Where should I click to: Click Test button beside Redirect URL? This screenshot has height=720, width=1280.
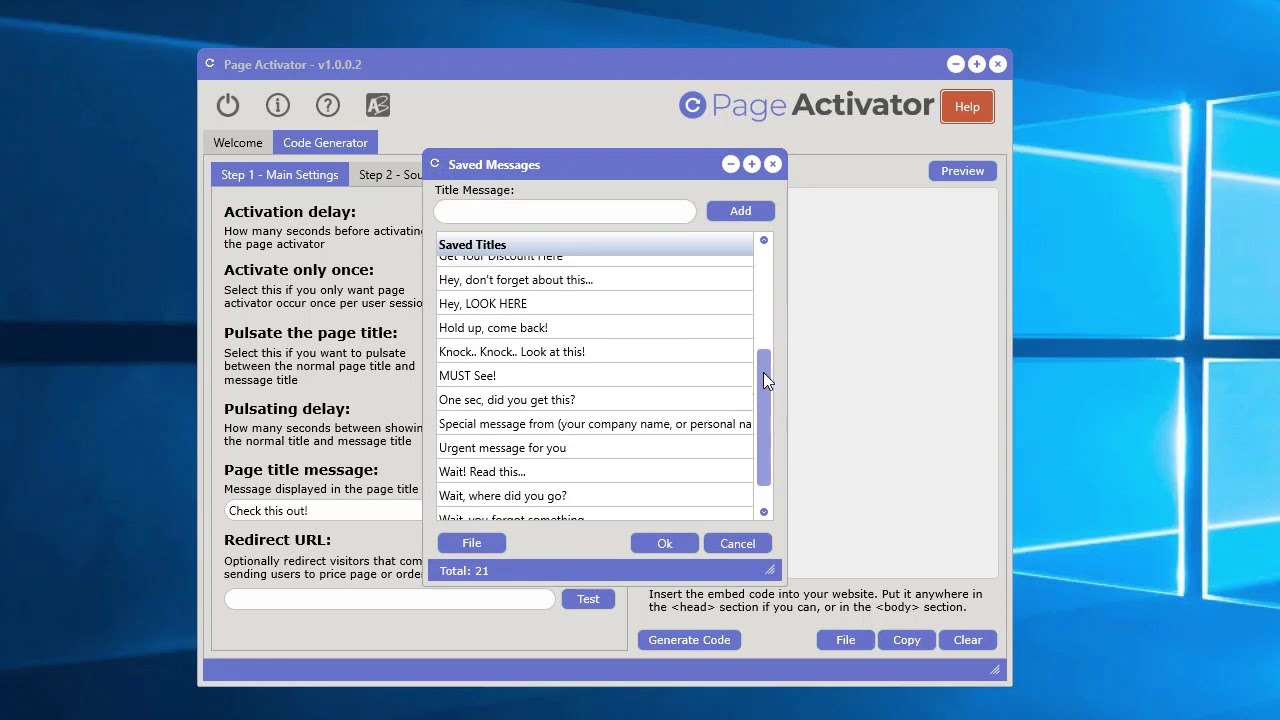pyautogui.click(x=588, y=599)
